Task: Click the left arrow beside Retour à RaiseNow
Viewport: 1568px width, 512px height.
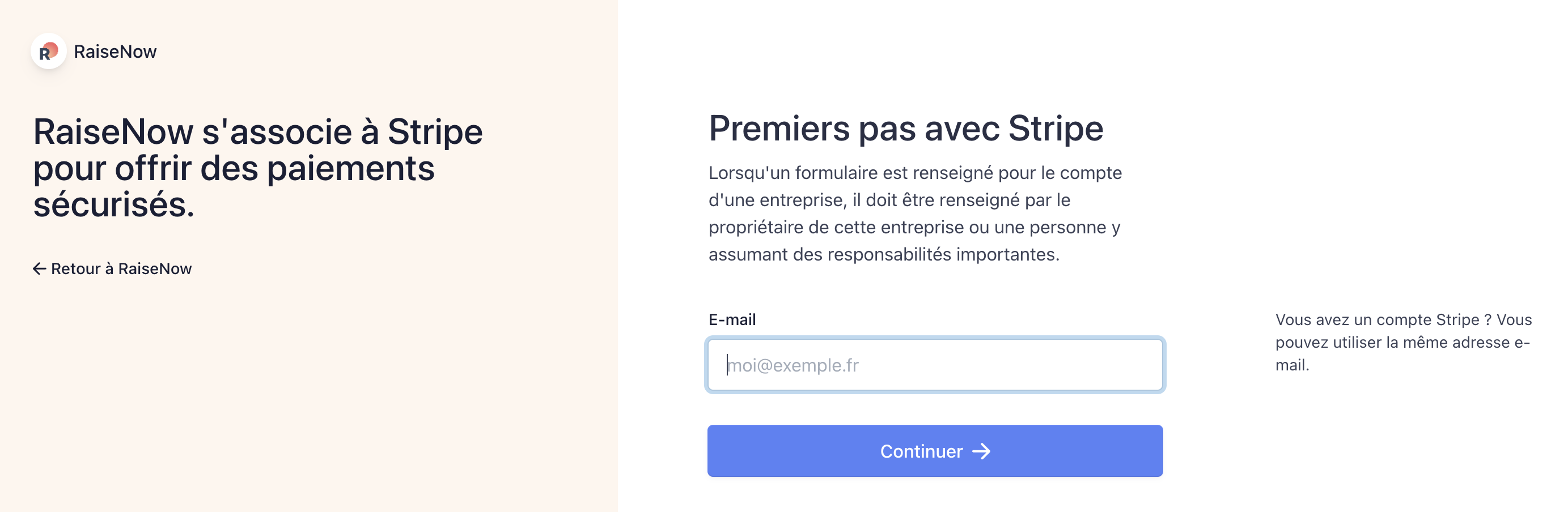Action: click(x=40, y=269)
